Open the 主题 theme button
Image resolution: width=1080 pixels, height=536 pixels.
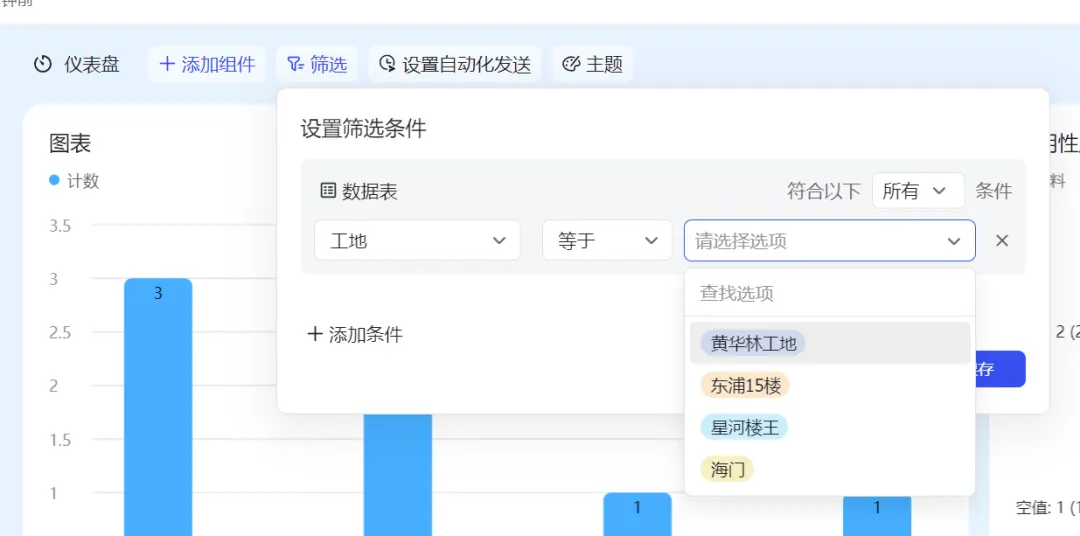click(x=592, y=65)
